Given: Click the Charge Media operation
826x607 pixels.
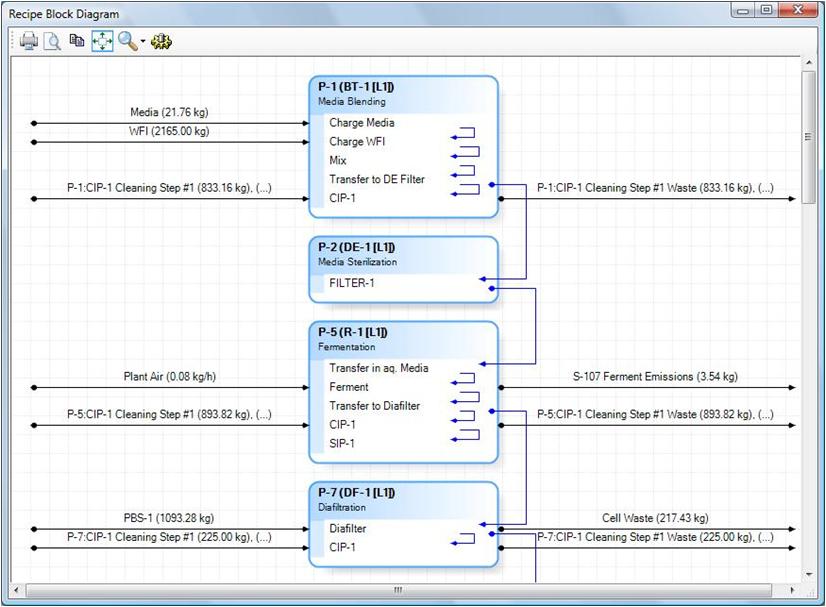Looking at the screenshot, I should [x=361, y=123].
